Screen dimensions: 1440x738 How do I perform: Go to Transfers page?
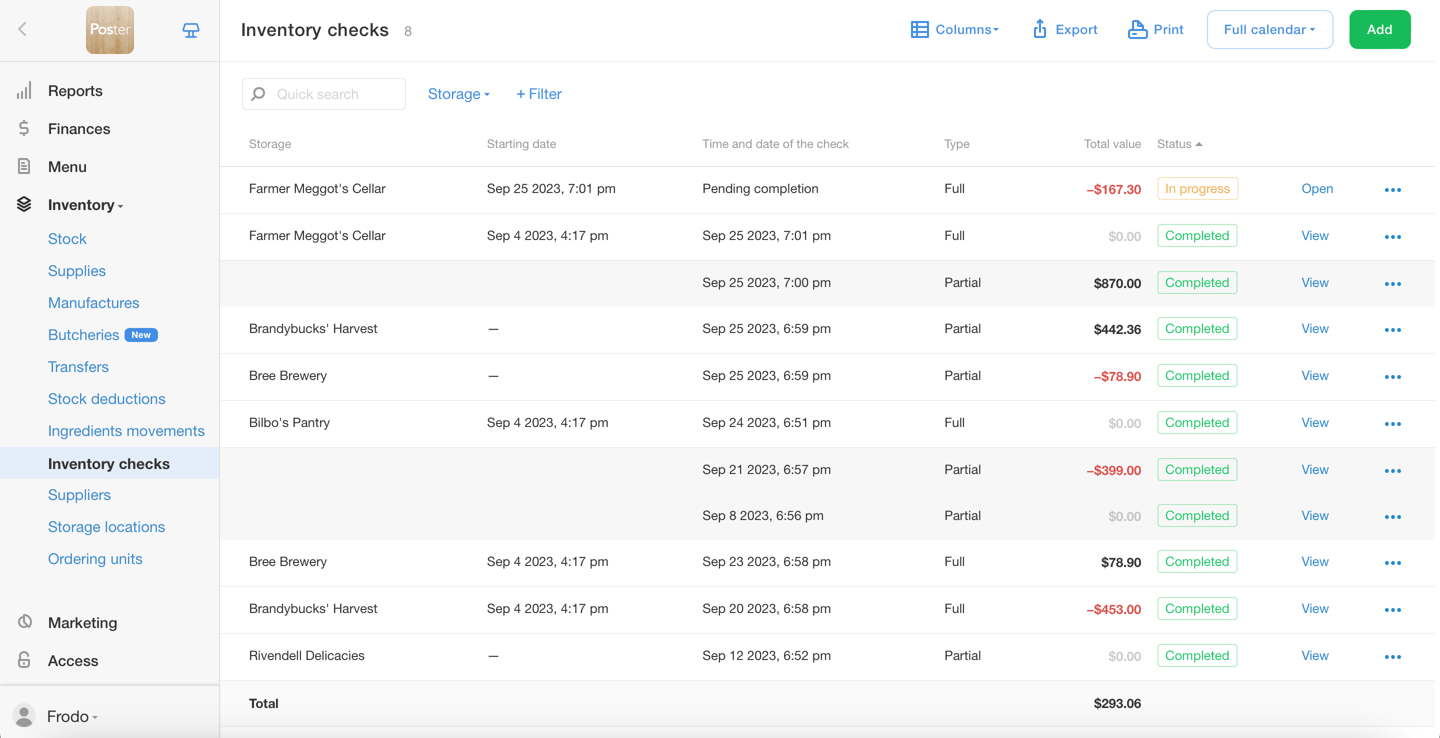(x=78, y=367)
